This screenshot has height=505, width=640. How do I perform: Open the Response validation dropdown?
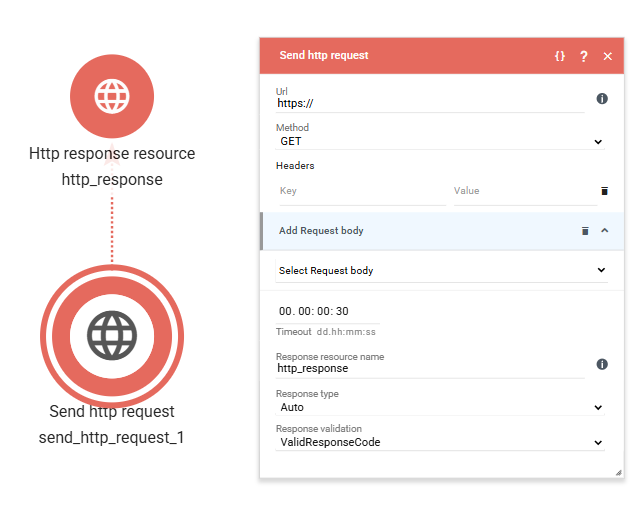(x=440, y=442)
